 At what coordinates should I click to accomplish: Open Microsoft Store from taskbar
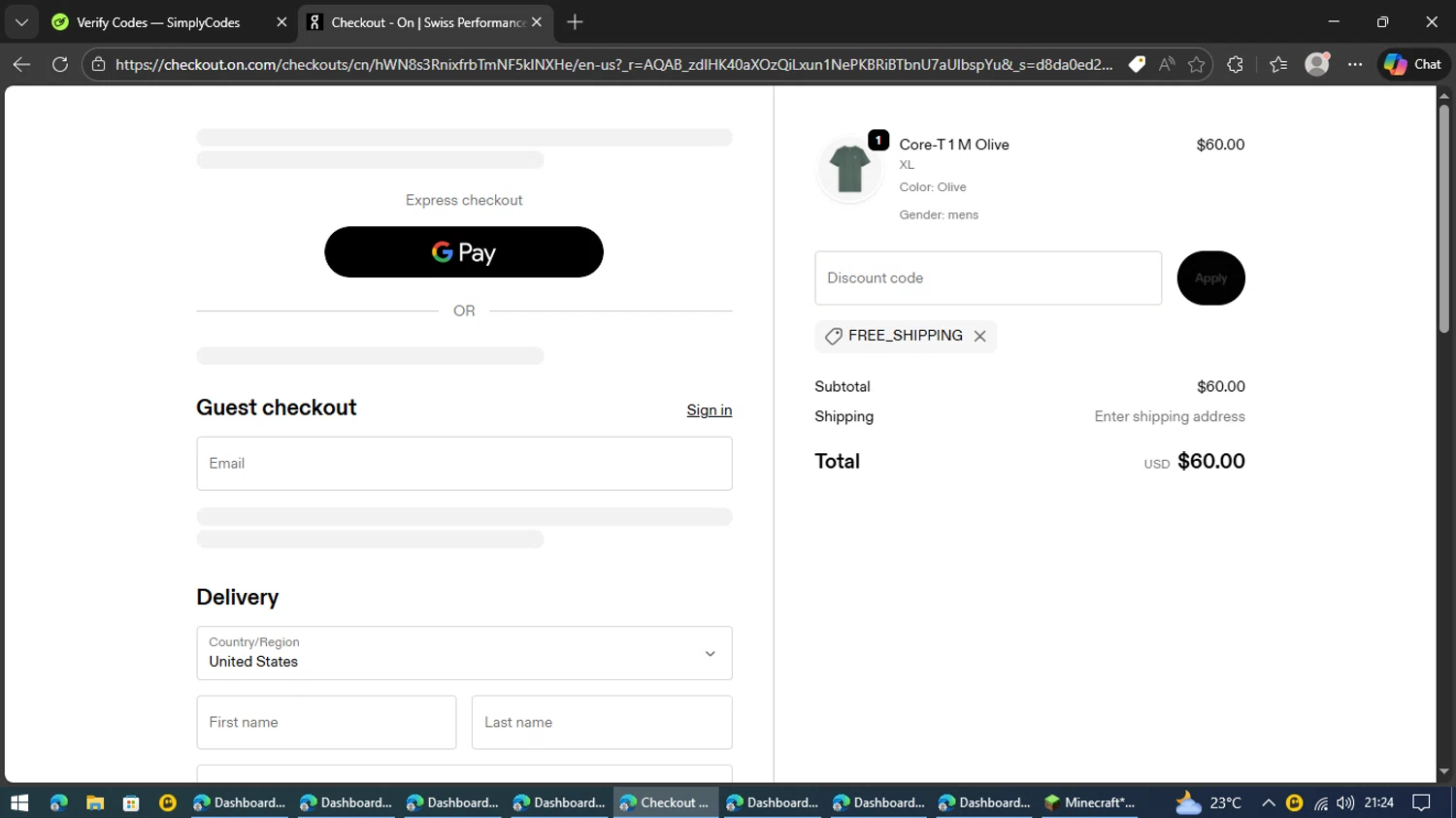[x=131, y=802]
